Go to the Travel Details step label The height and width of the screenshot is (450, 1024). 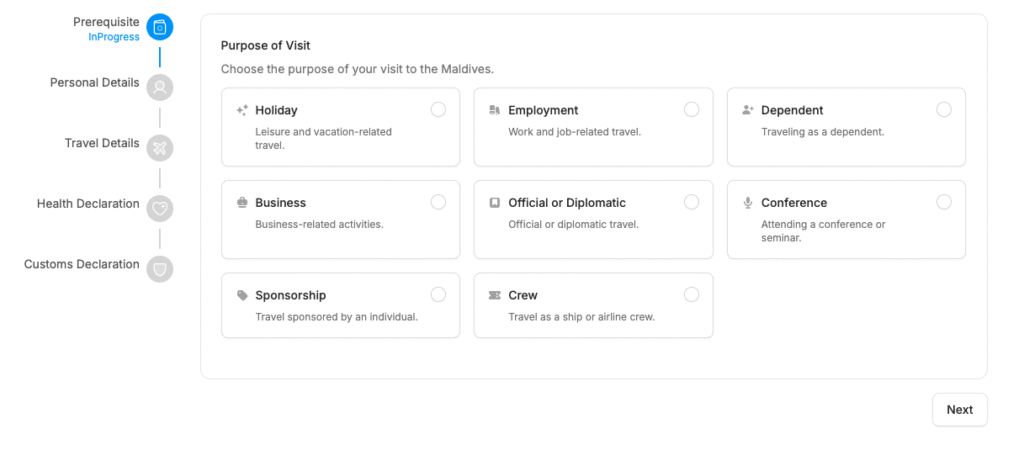tap(102, 143)
